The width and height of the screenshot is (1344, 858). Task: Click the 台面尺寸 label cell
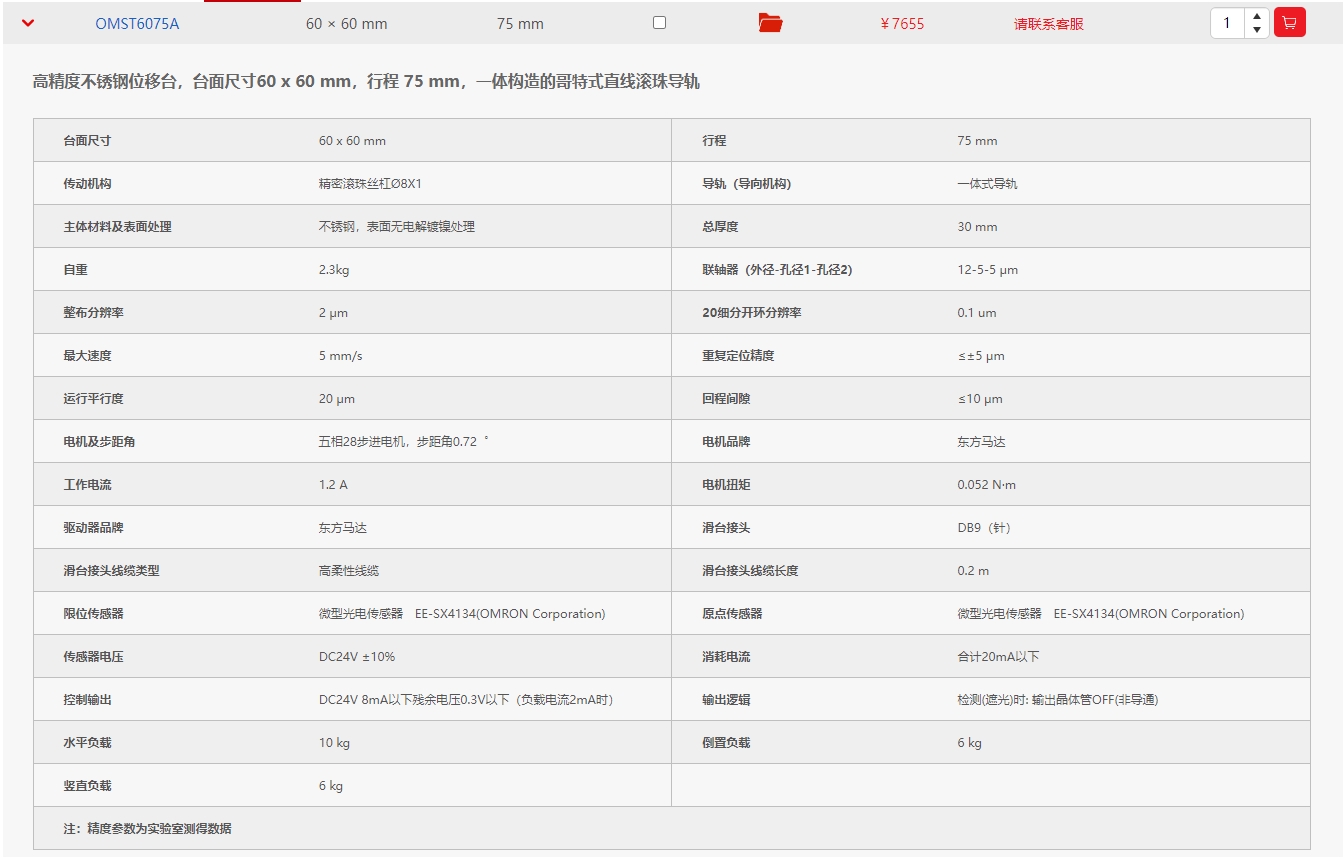[x=87, y=141]
